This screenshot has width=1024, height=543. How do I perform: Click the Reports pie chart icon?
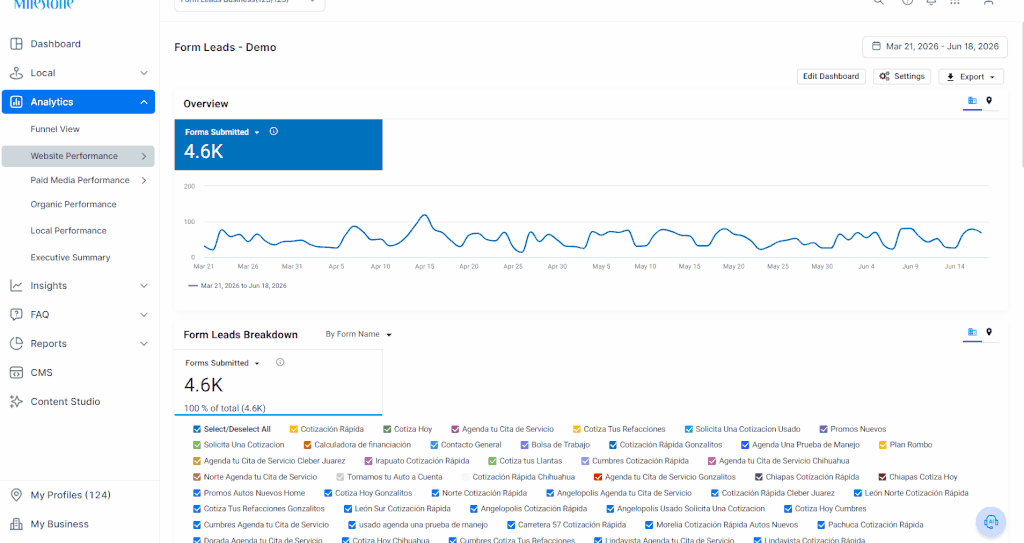16,344
